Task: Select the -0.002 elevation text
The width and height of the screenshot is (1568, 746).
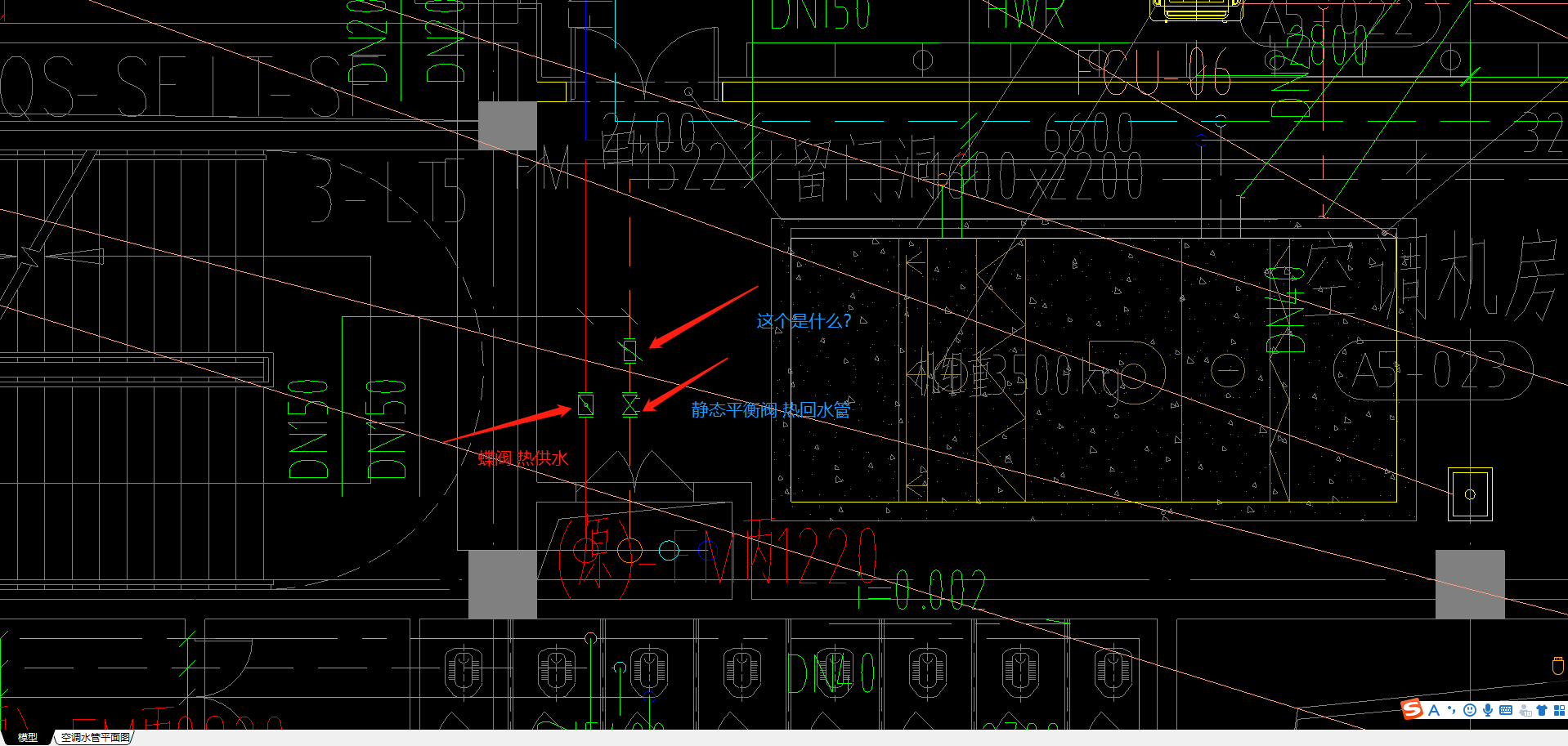Action: click(921, 589)
